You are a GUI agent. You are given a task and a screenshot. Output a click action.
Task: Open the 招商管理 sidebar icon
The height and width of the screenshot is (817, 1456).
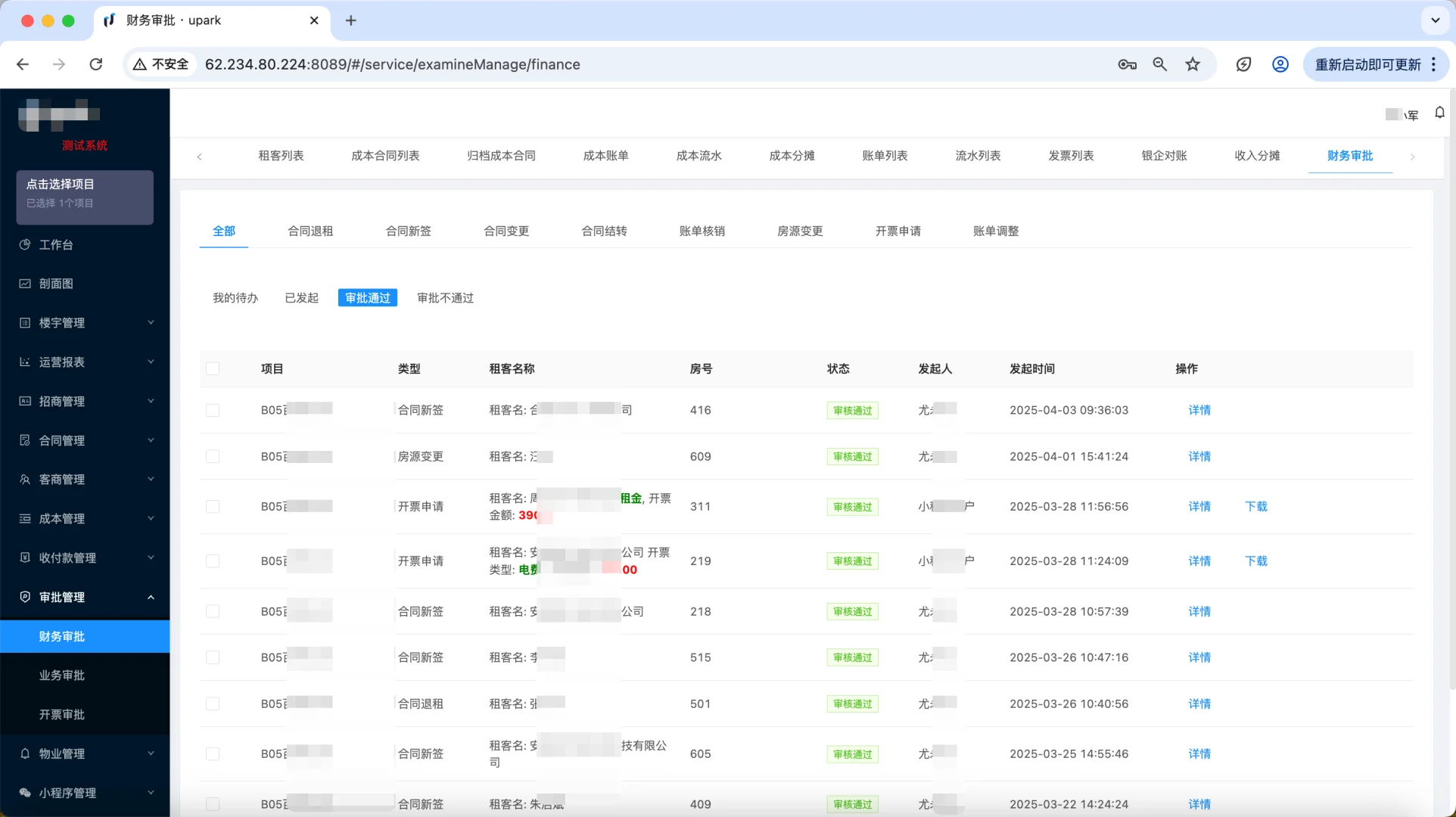coord(24,401)
